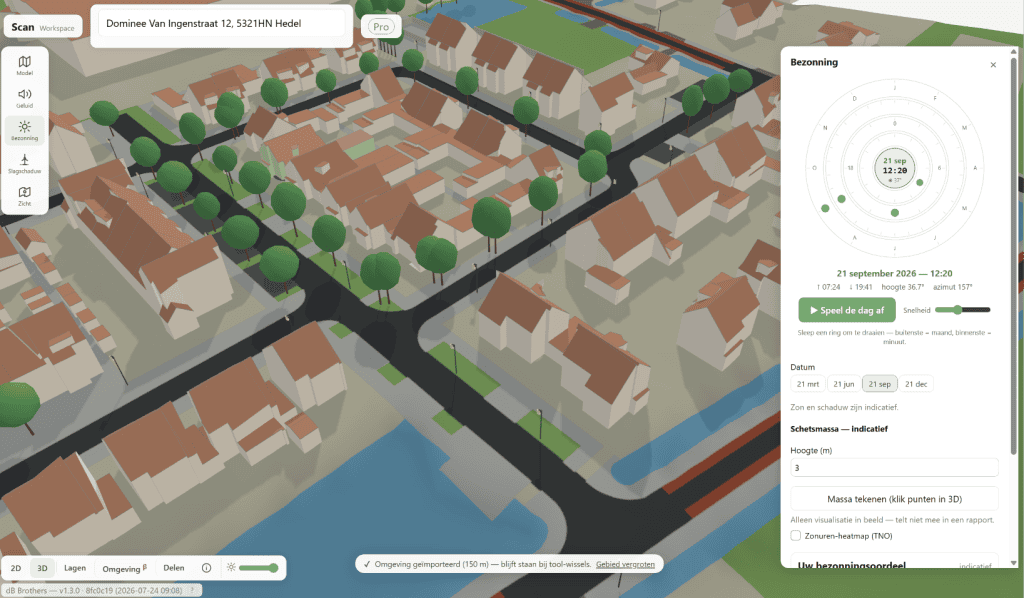Click the Pro badge button

[381, 27]
